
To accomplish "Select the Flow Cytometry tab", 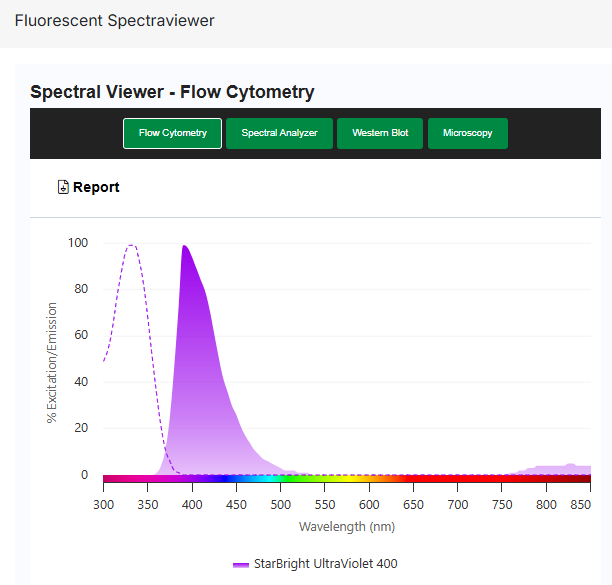I will click(173, 133).
